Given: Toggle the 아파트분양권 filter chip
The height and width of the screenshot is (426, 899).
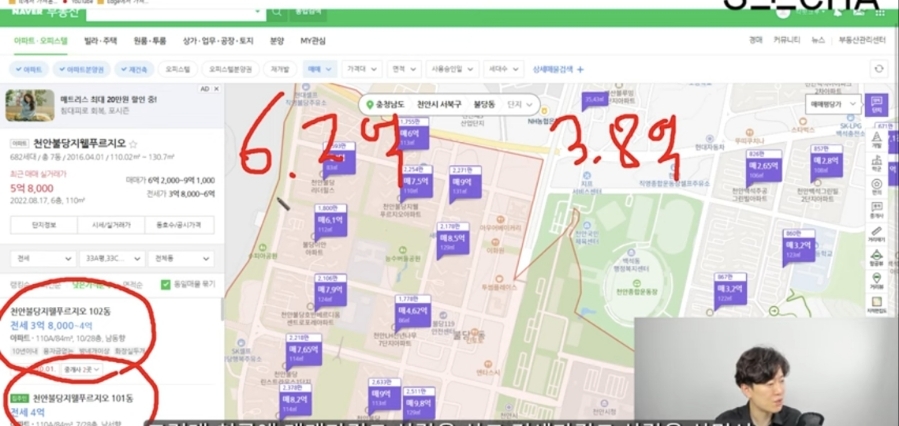Looking at the screenshot, I should 81,69.
